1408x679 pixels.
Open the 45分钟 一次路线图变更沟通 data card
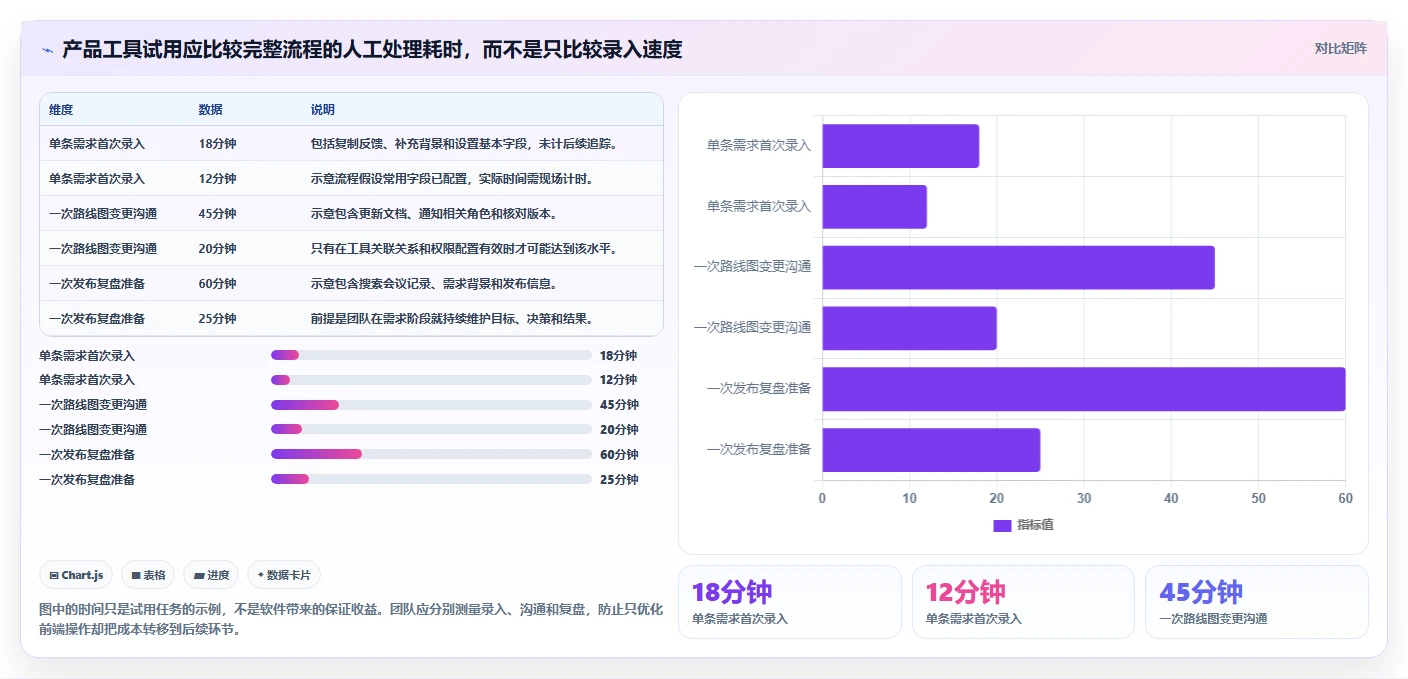click(x=1256, y=602)
